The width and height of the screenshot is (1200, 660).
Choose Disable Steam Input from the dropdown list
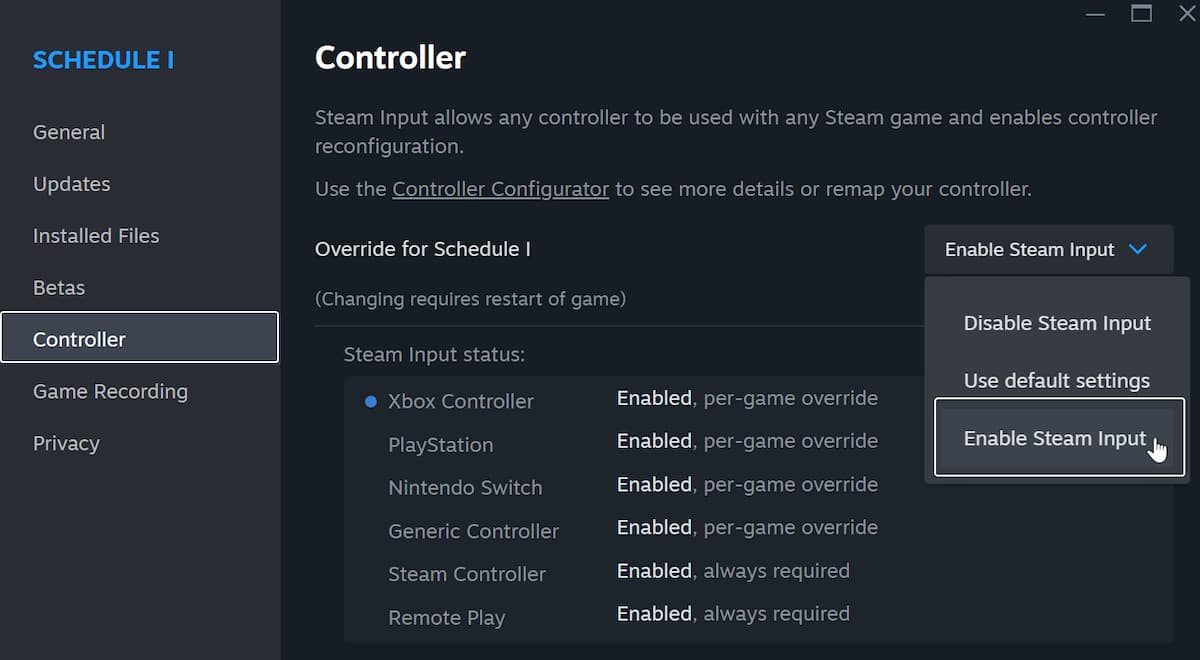(1057, 323)
